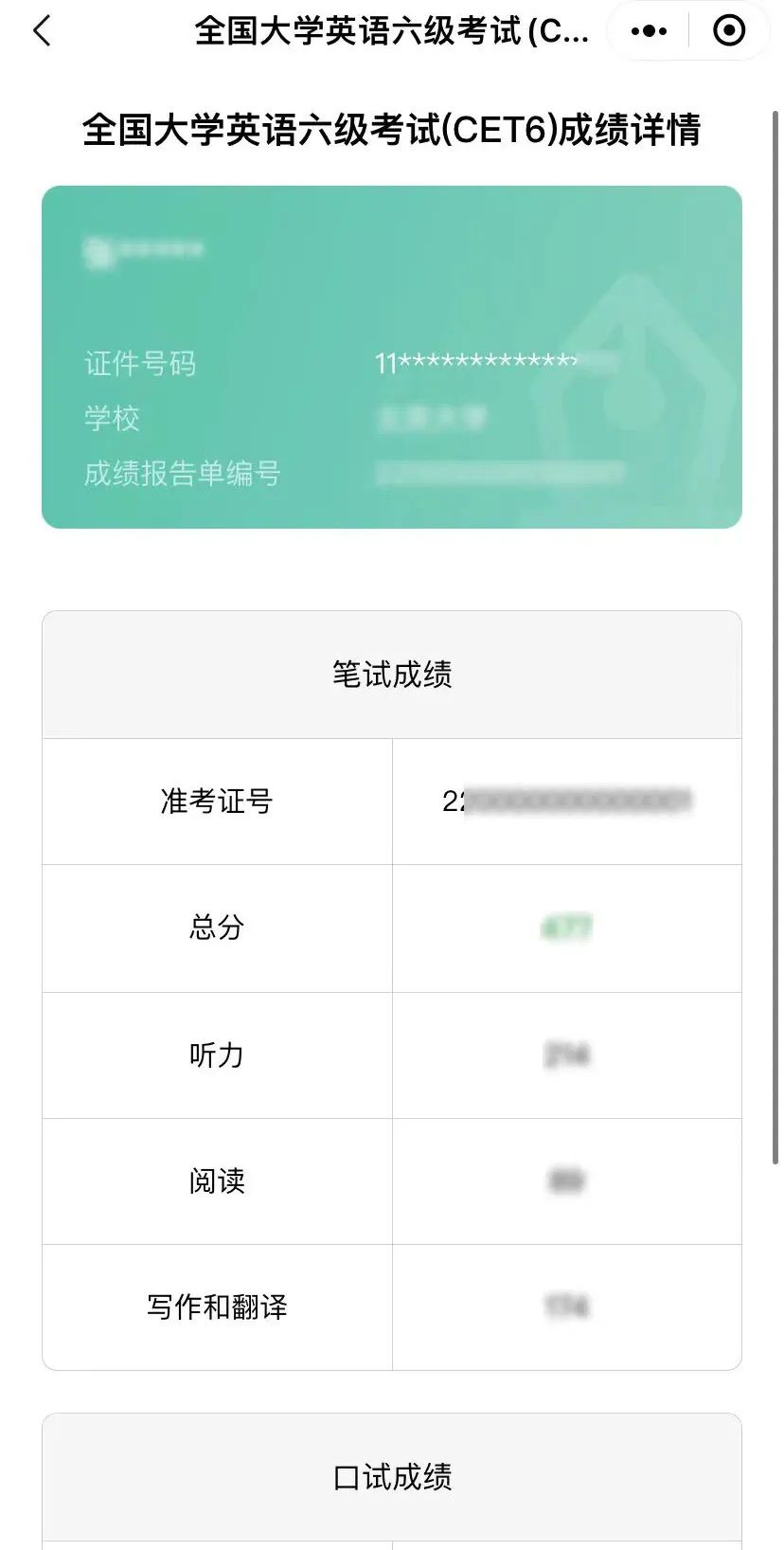Image resolution: width=784 pixels, height=1550 pixels.
Task: Tap the page title in the top bar
Action: [x=392, y=31]
